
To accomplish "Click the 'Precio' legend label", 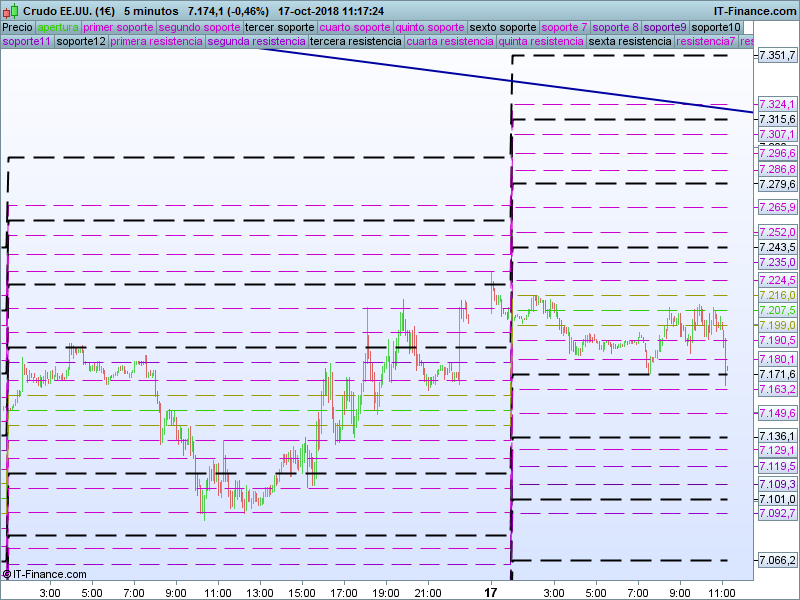I will pos(17,27).
